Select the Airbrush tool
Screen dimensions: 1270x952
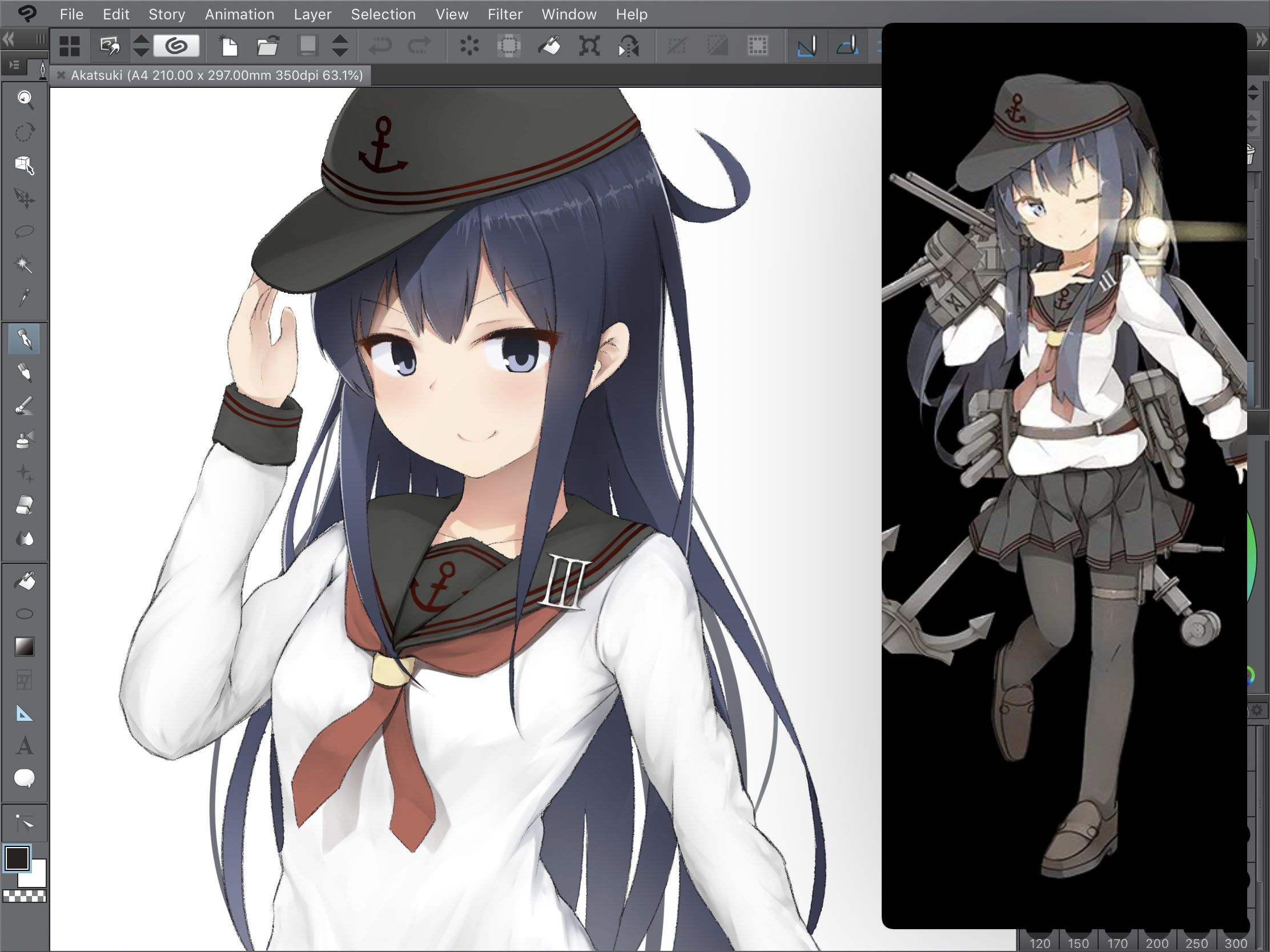point(24,439)
